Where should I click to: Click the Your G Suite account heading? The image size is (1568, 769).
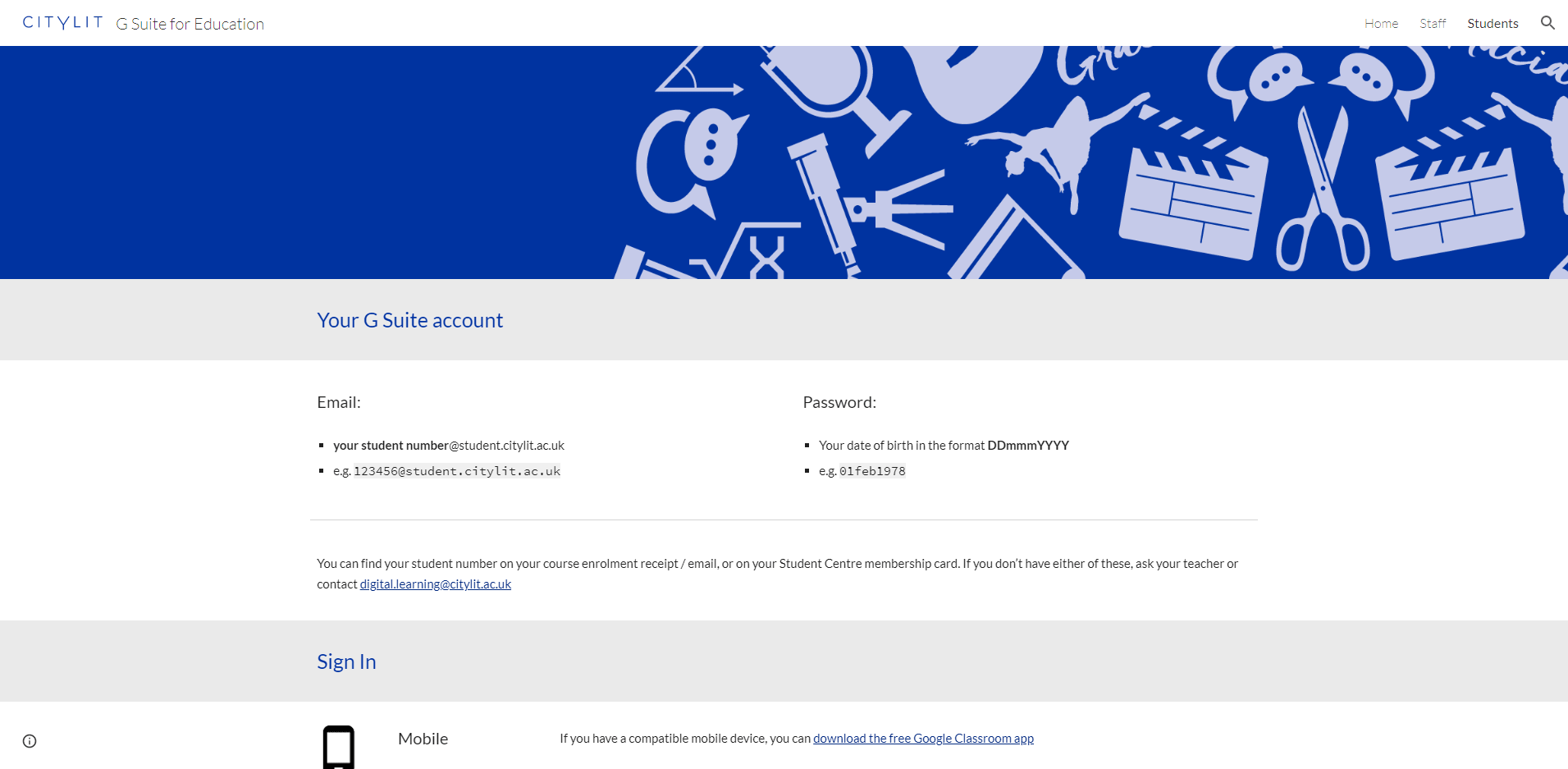[410, 320]
